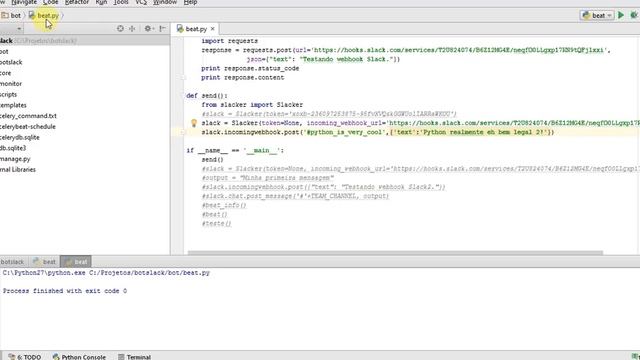Screen dimensions: 640x360
Task: Click the editor horizontal scrollbar
Action: pos(395,253)
